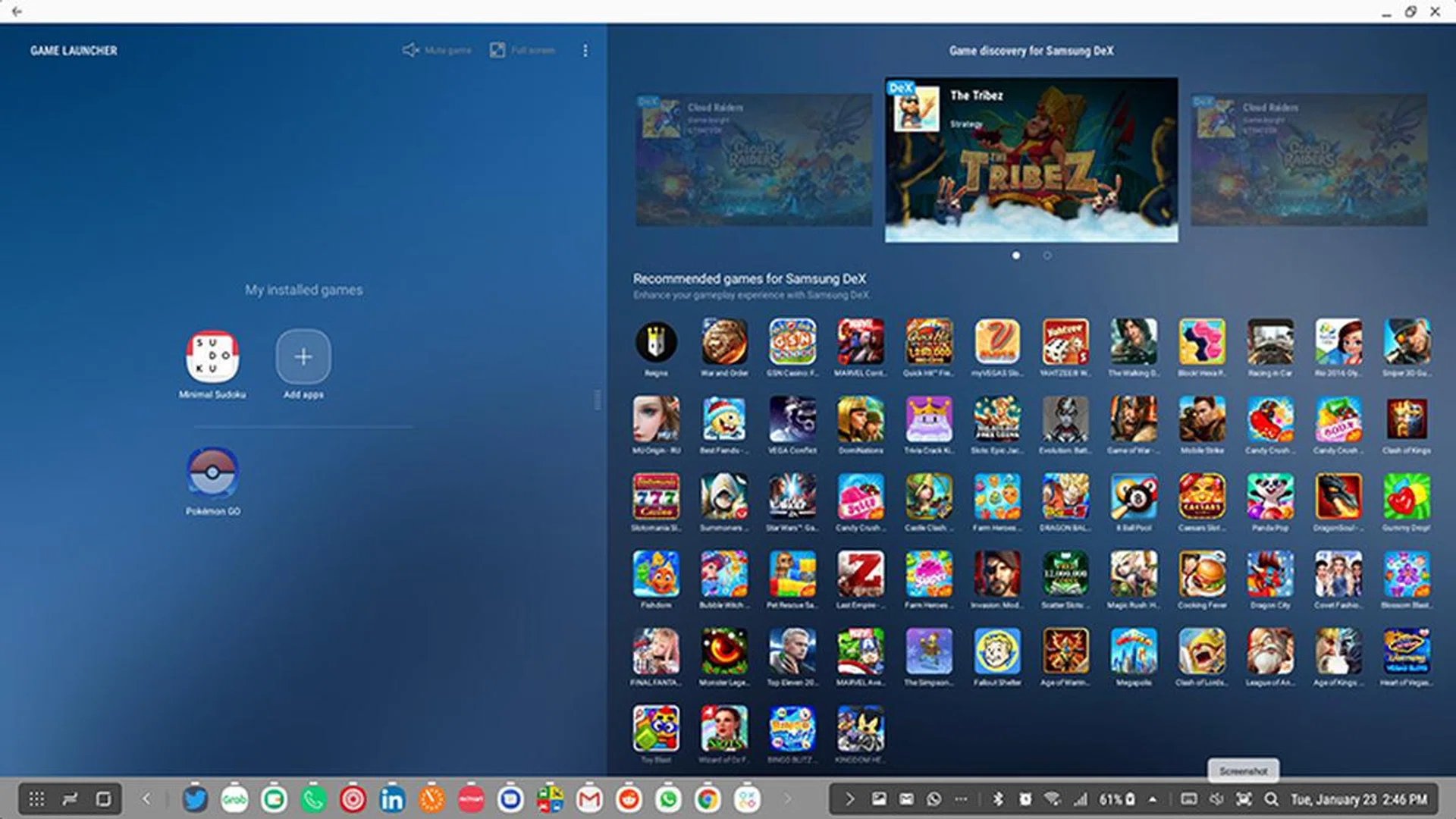Expand the system tray up arrow
Image resolution: width=1456 pixels, height=819 pixels.
coord(1153,799)
